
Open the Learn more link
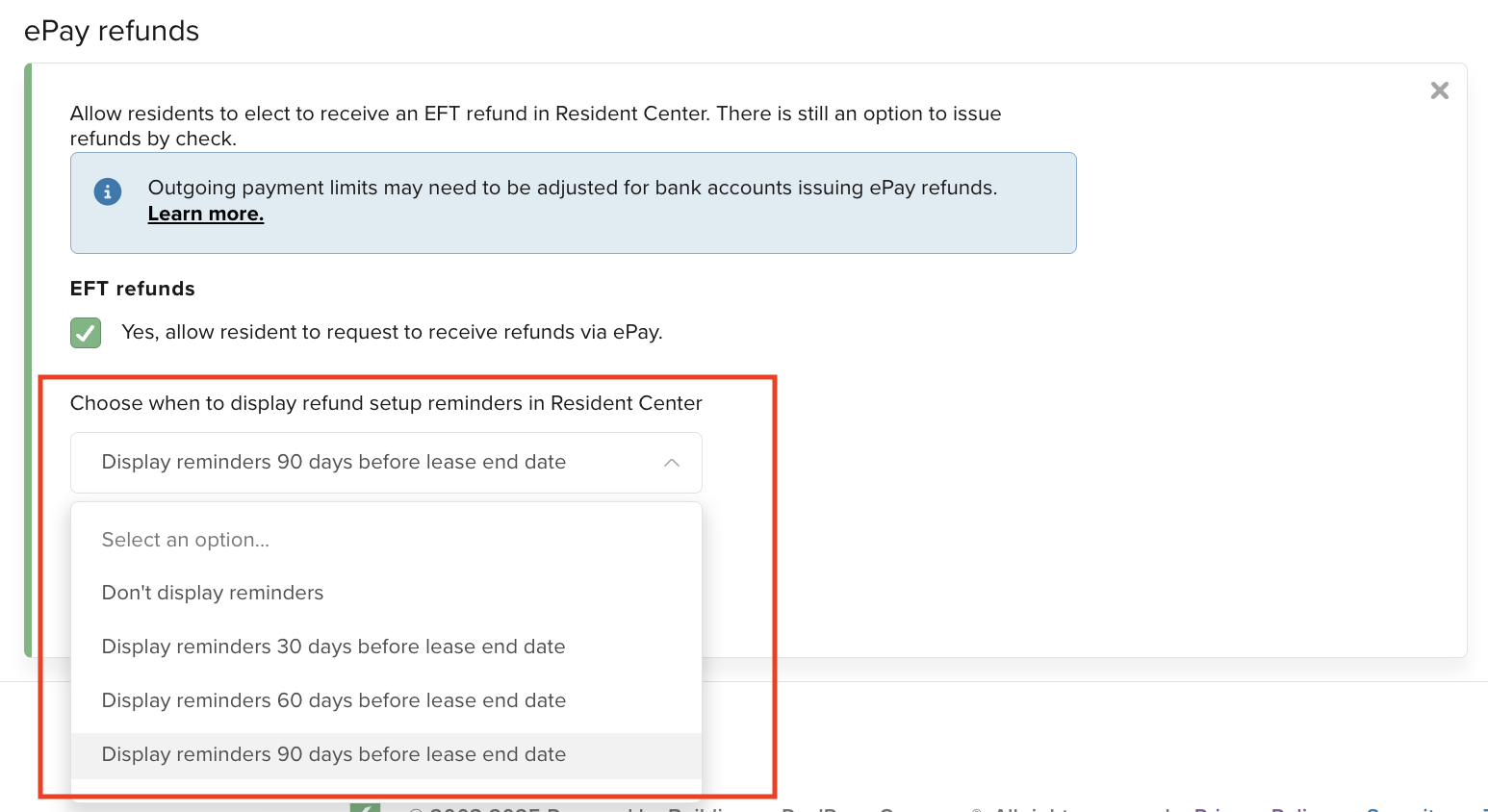click(x=206, y=214)
